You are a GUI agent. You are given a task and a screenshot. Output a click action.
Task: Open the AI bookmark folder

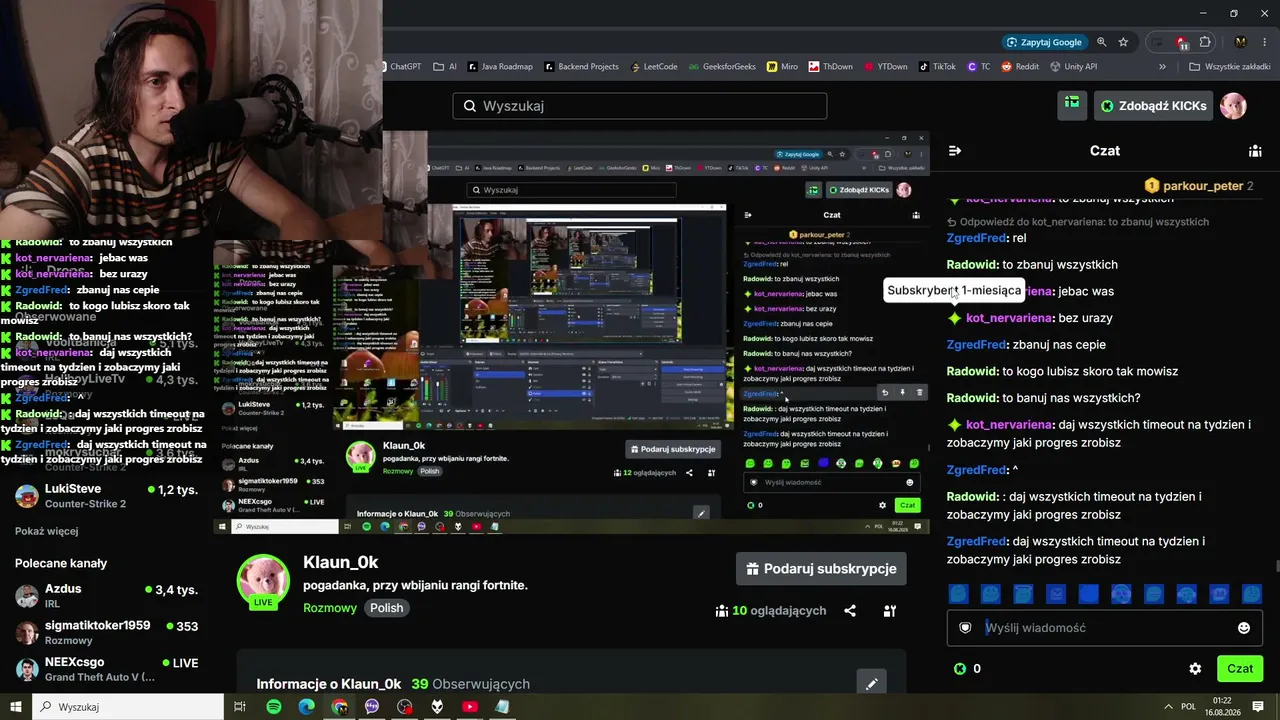pyautogui.click(x=445, y=67)
